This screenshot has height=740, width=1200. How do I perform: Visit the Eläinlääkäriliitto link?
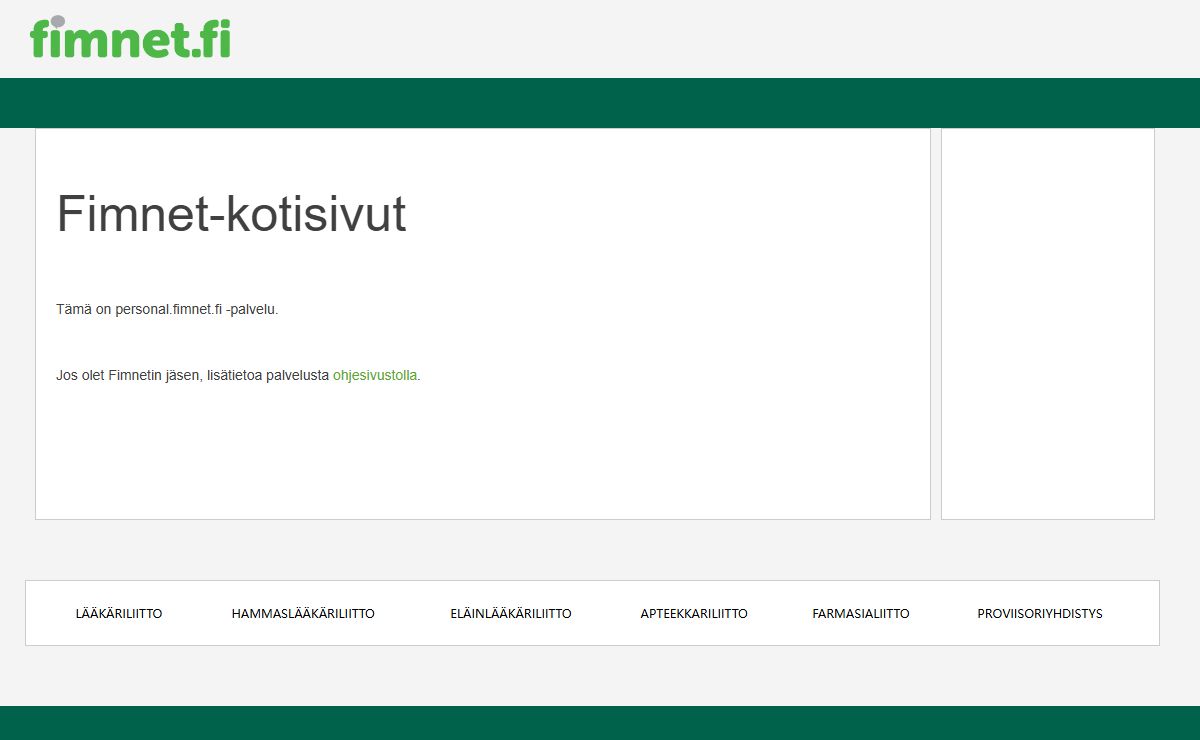[x=511, y=614]
